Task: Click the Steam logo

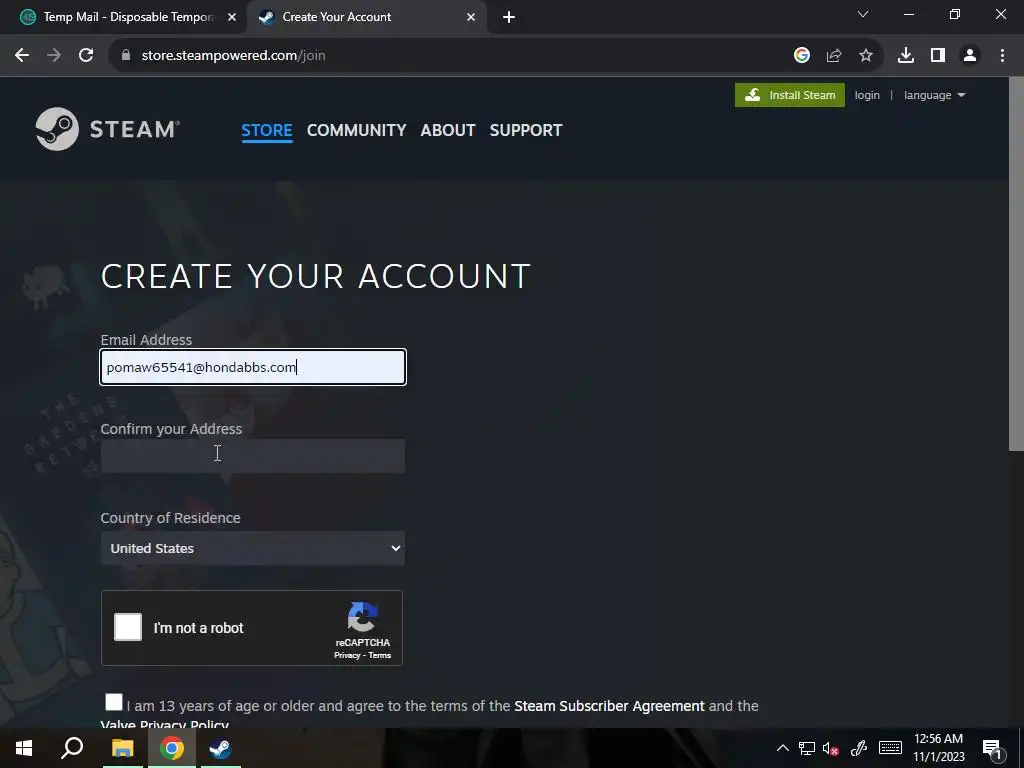Action: [108, 129]
